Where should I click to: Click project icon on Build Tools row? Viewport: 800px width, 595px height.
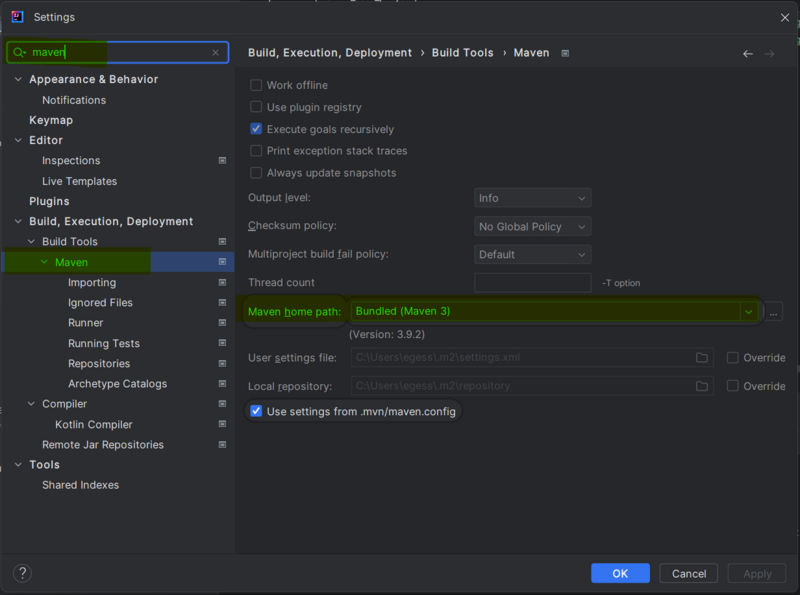coord(222,241)
